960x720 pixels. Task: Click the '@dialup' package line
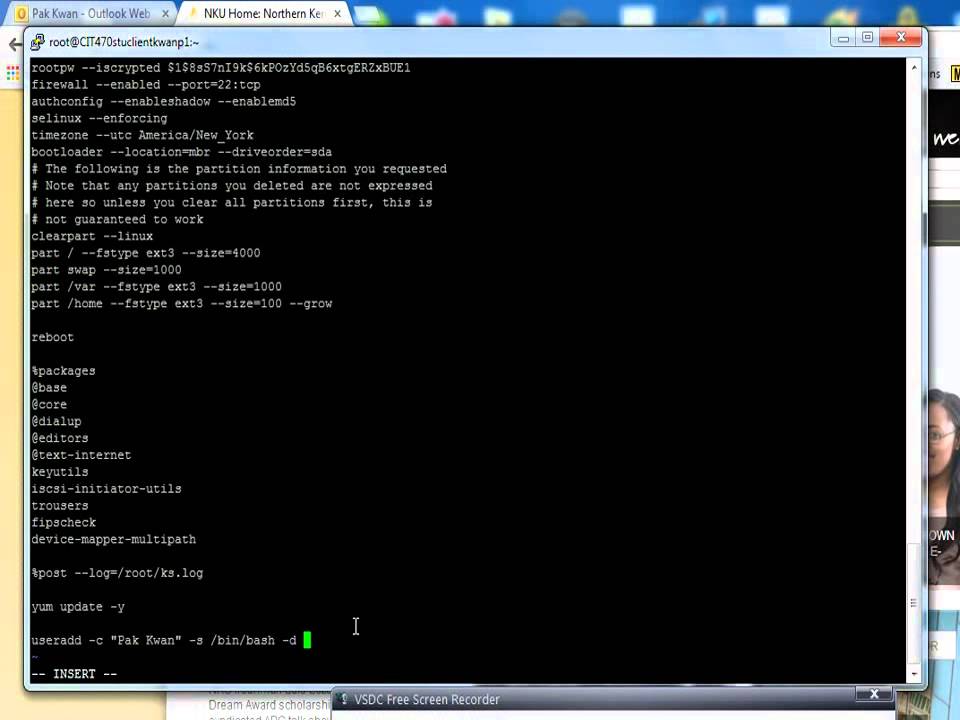(x=56, y=422)
